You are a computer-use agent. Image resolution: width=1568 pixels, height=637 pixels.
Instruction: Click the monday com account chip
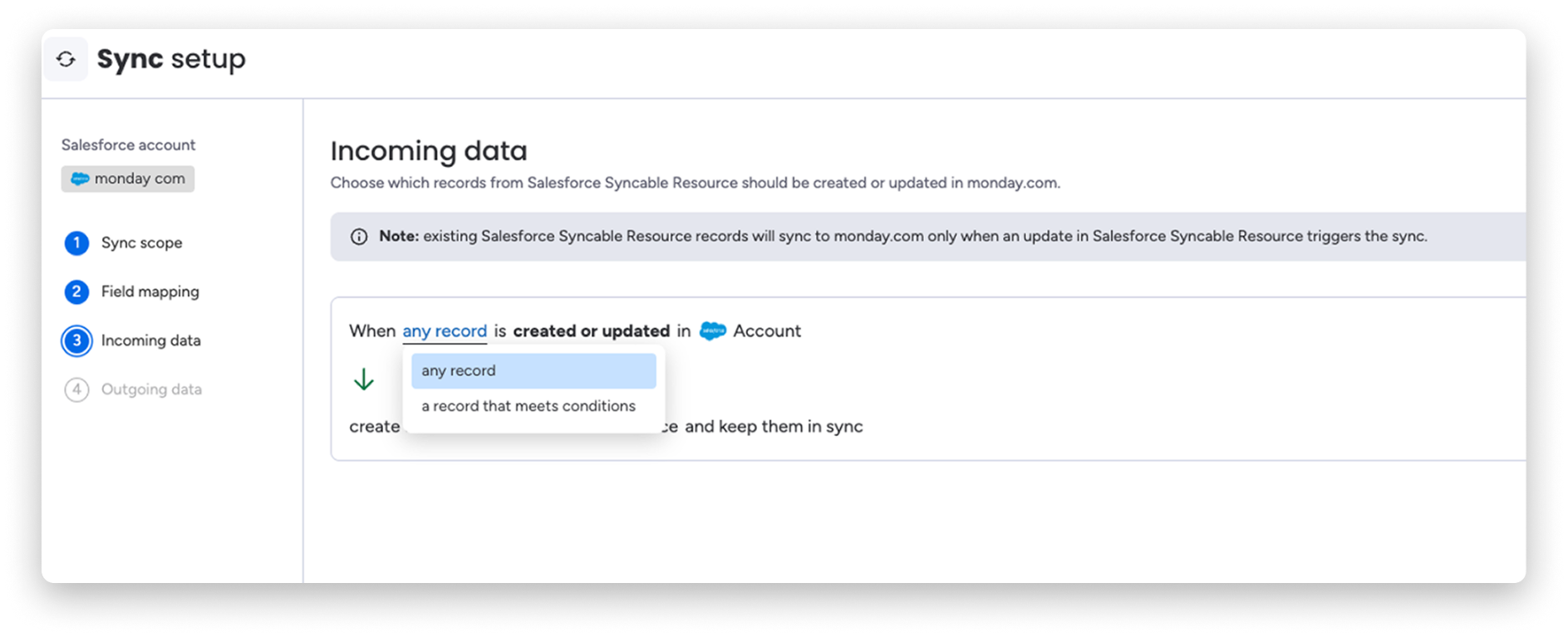[128, 179]
